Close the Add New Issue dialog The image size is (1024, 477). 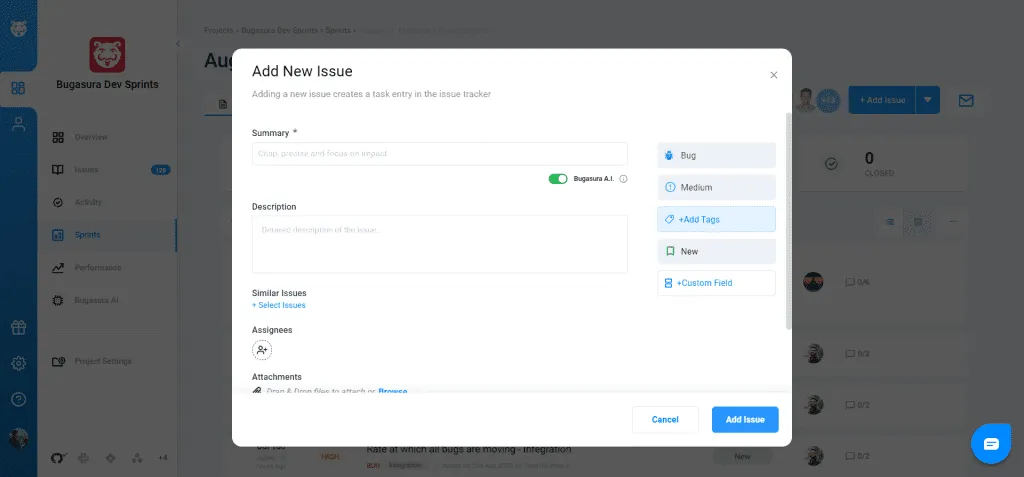click(773, 75)
